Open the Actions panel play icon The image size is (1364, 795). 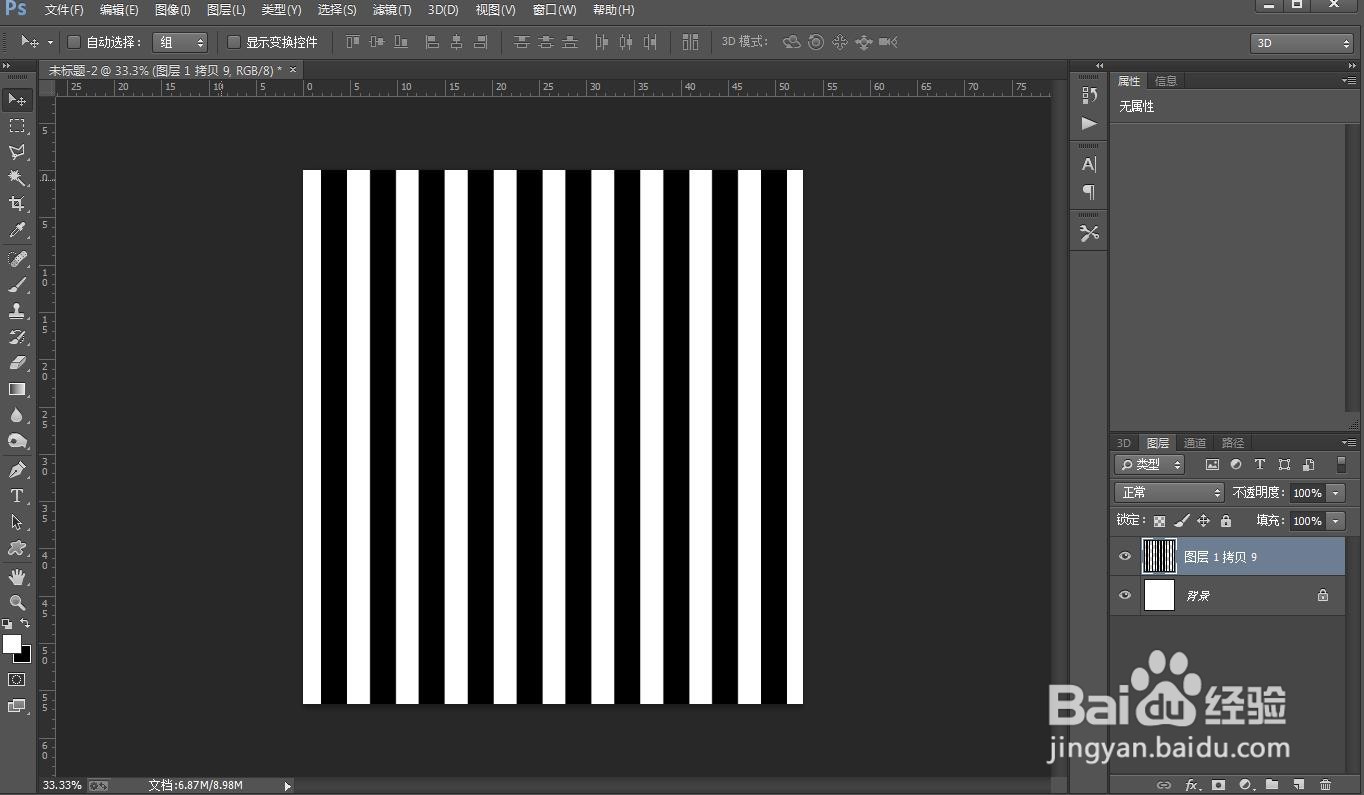click(1089, 123)
